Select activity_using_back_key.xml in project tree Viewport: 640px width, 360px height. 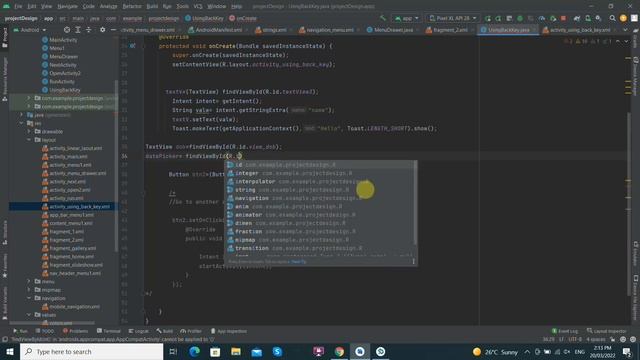(x=76, y=207)
